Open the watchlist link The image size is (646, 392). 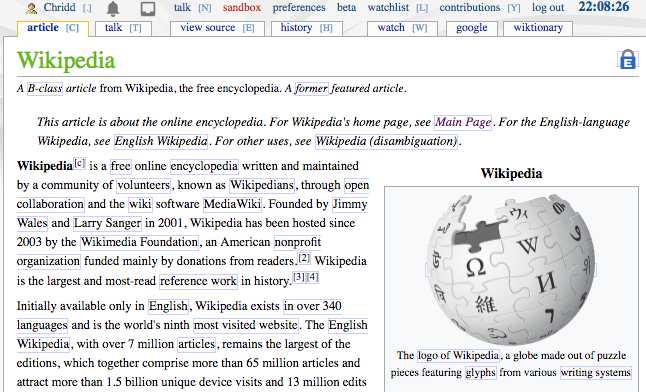click(x=388, y=7)
